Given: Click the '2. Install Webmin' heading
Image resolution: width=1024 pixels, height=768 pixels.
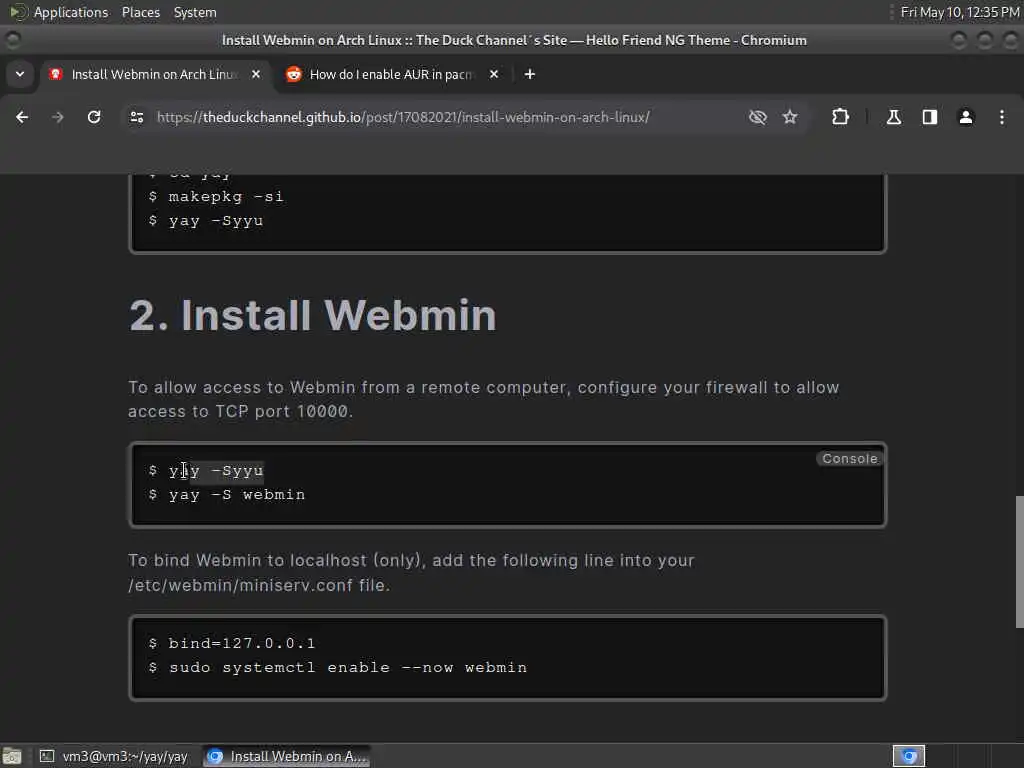Looking at the screenshot, I should (313, 315).
